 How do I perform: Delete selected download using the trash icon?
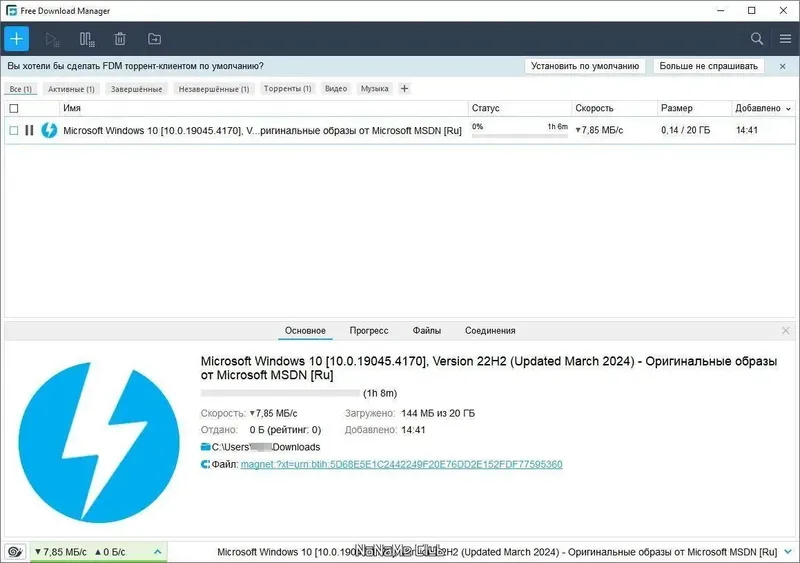coord(120,39)
